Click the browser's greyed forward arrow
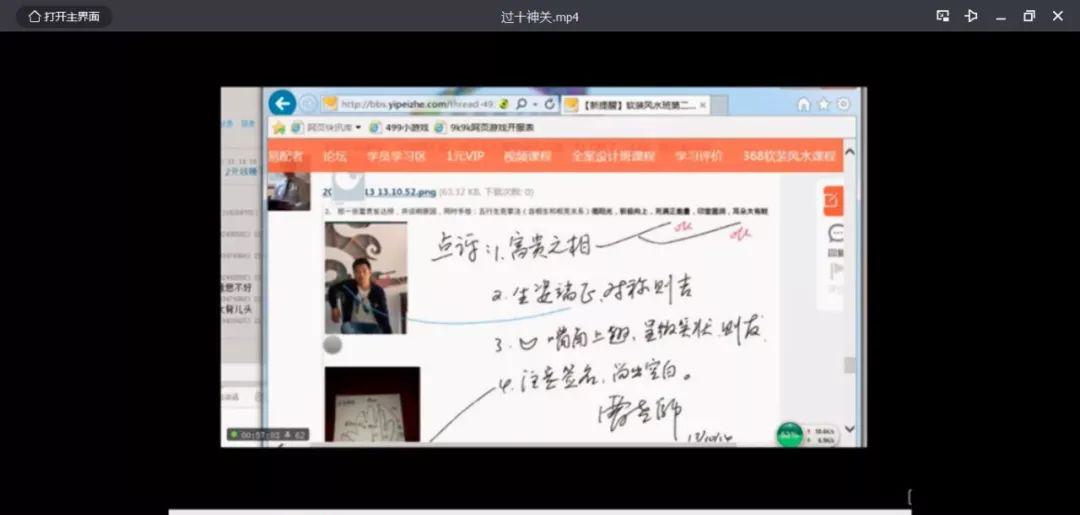The image size is (1080, 515). point(309,104)
